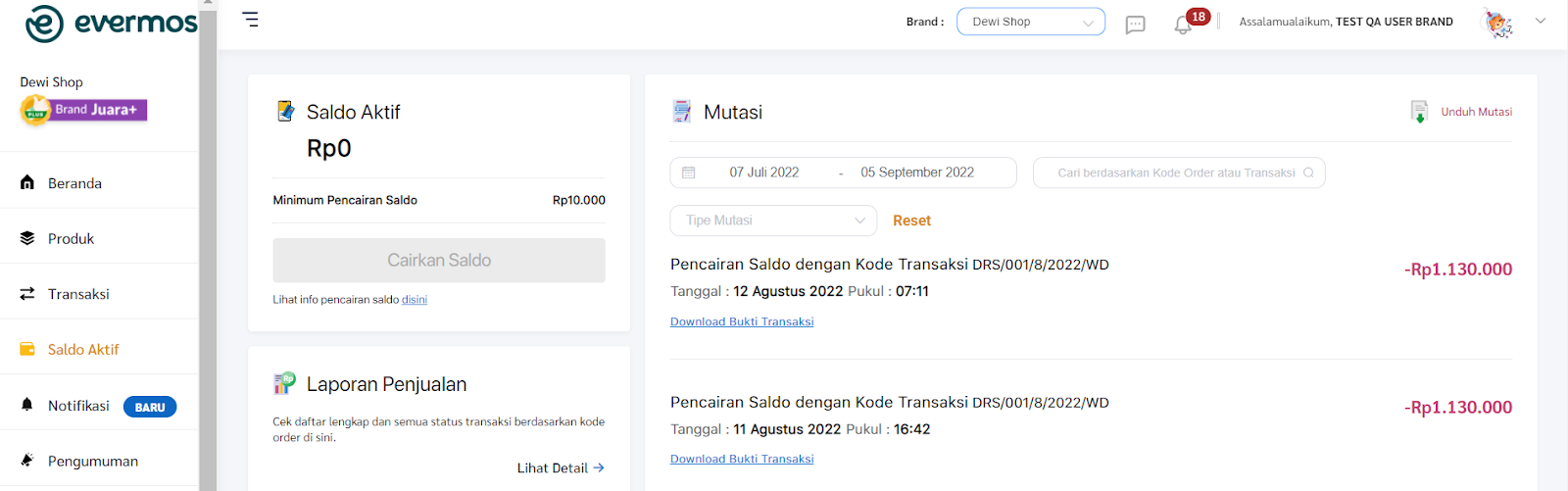Click the Dewi Shop name in sidebar
Image resolution: width=1568 pixels, height=491 pixels.
pos(51,82)
